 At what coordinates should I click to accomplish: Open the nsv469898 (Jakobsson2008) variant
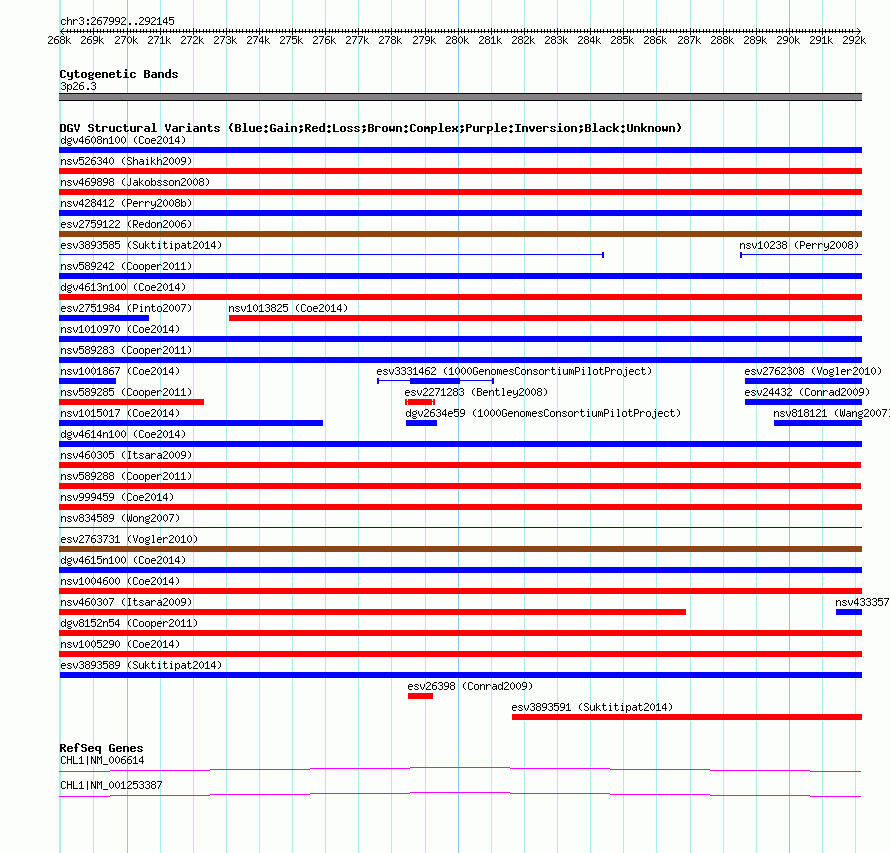135,182
